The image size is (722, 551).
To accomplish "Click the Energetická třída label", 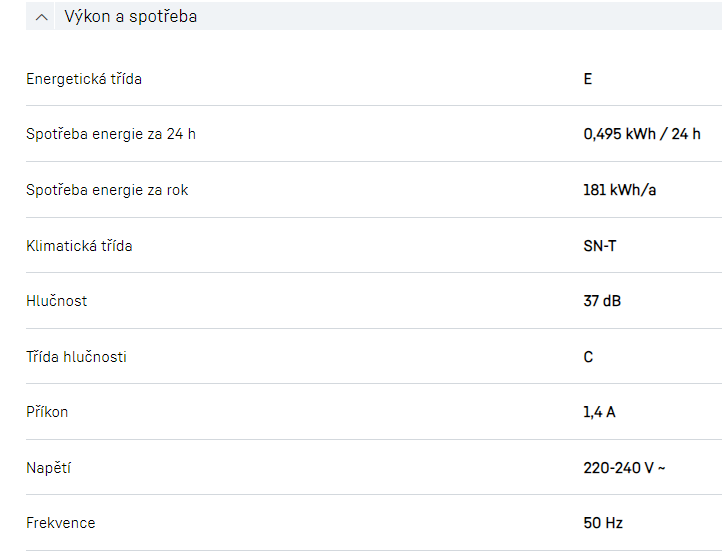I will tap(84, 78).
